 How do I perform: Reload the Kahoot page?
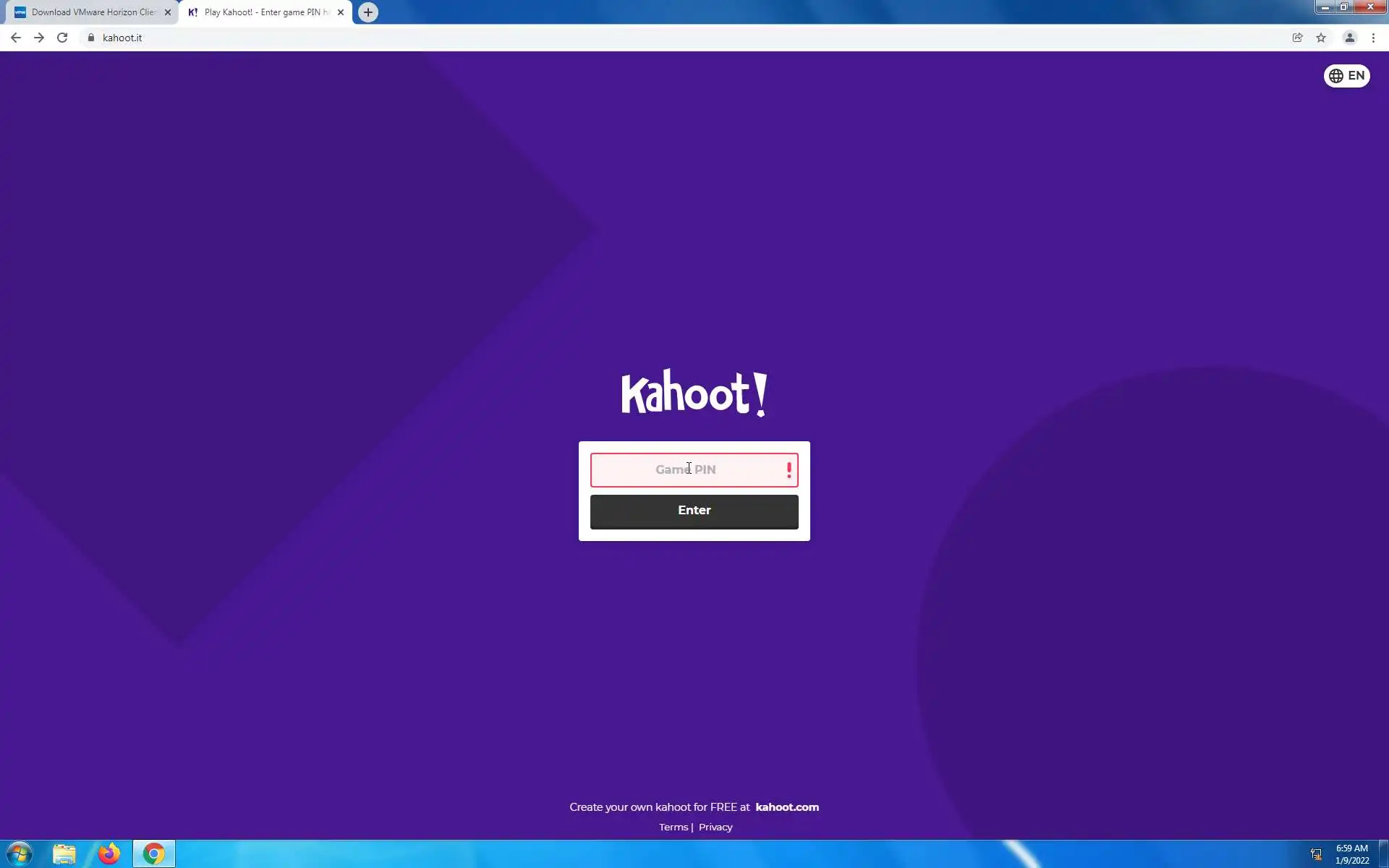(62, 38)
